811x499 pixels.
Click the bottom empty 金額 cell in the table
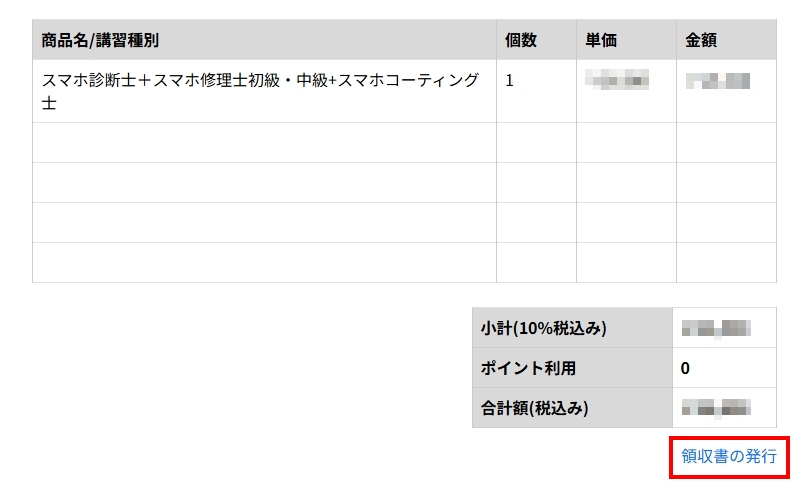(726, 263)
